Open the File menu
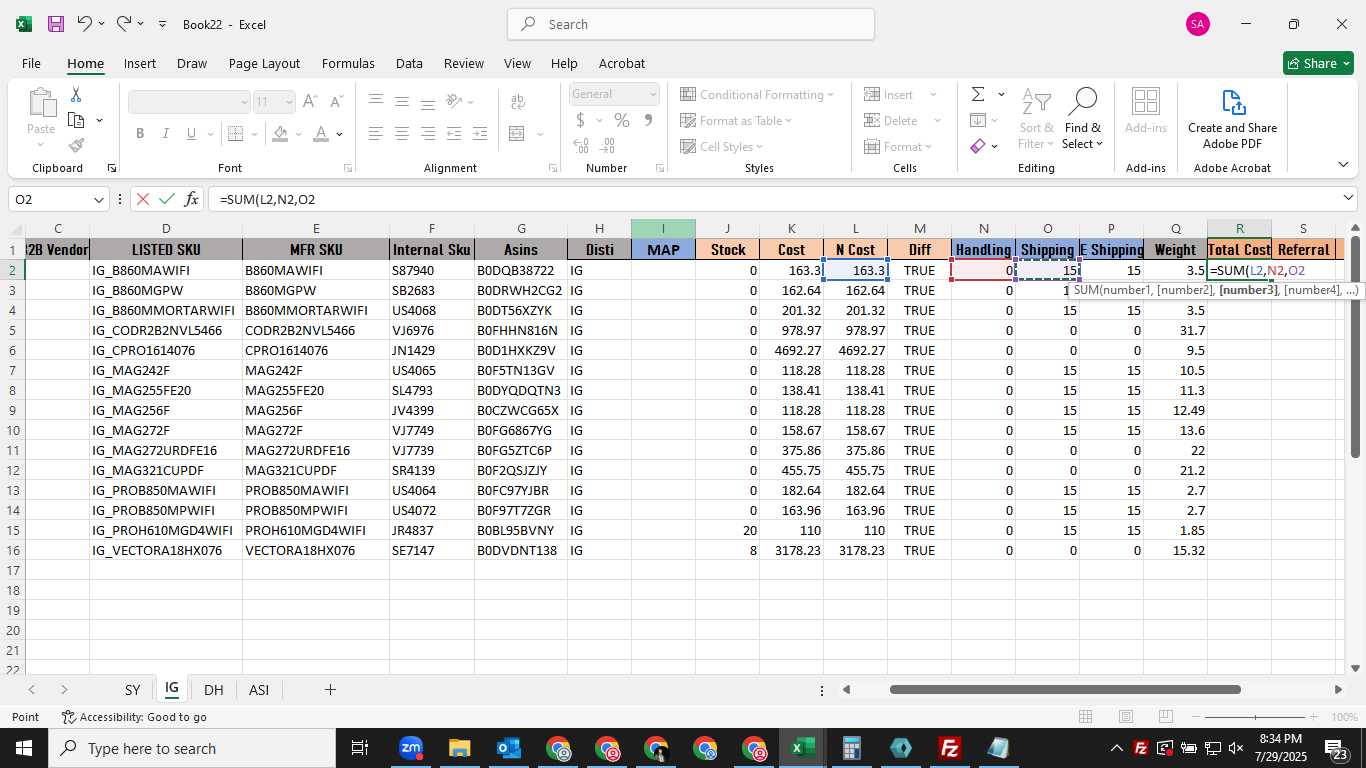The width and height of the screenshot is (1366, 768). [31, 63]
